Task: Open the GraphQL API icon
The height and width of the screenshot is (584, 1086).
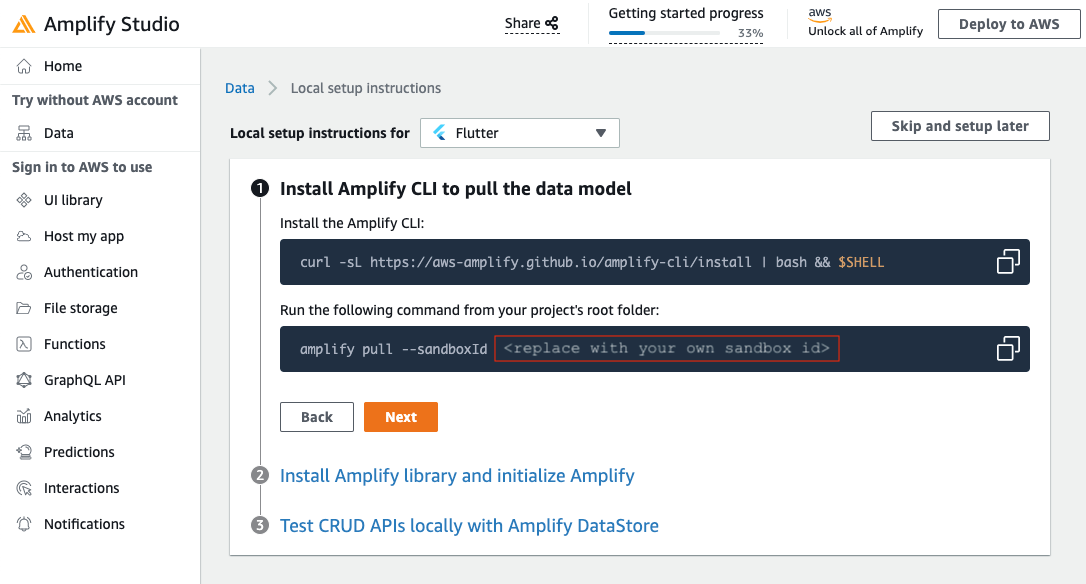Action: (x=24, y=380)
